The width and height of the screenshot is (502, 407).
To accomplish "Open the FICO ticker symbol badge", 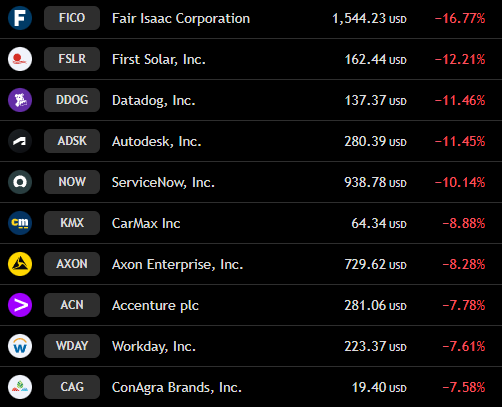I will coord(72,18).
